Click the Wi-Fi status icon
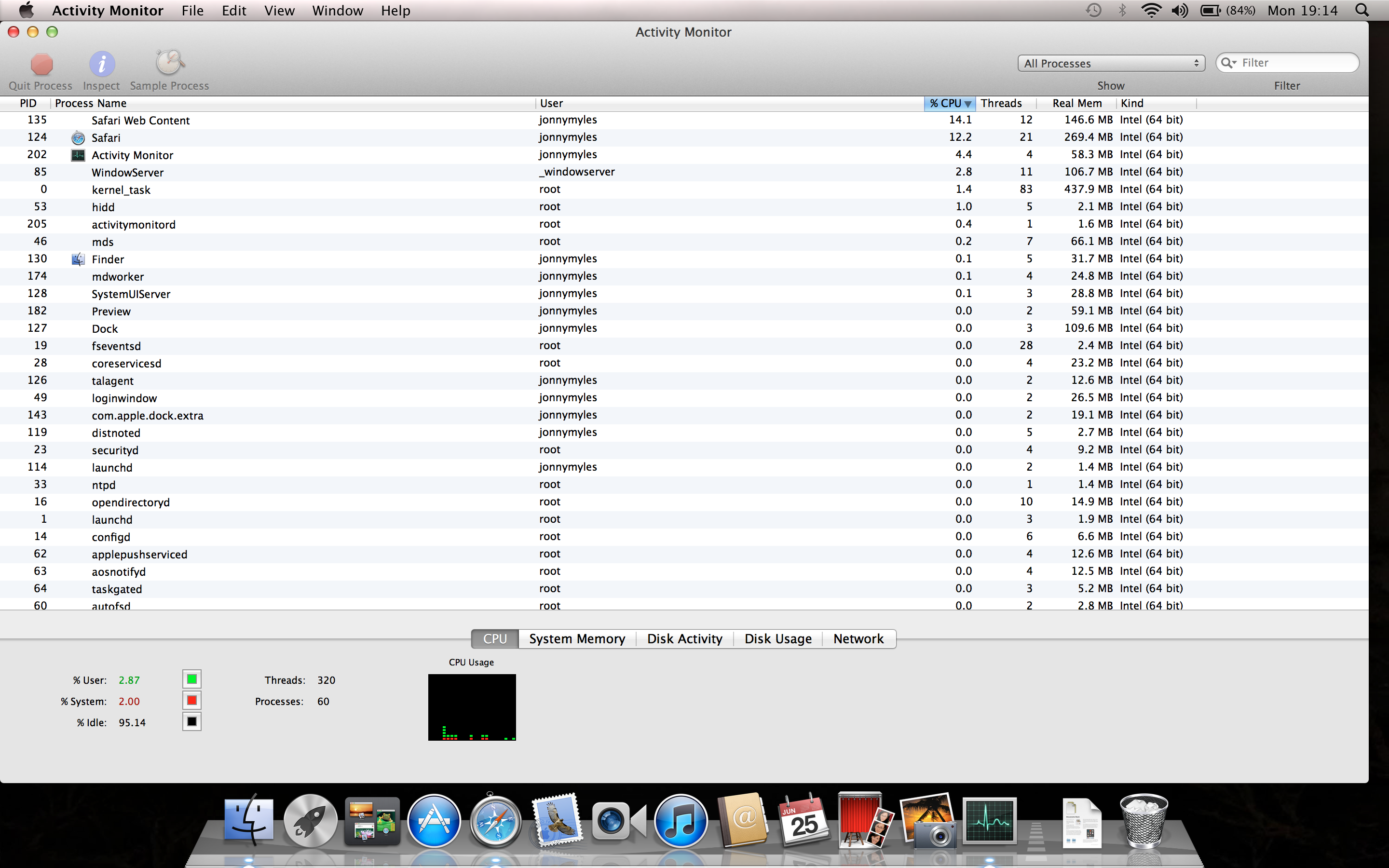1389x868 pixels. (1151, 10)
